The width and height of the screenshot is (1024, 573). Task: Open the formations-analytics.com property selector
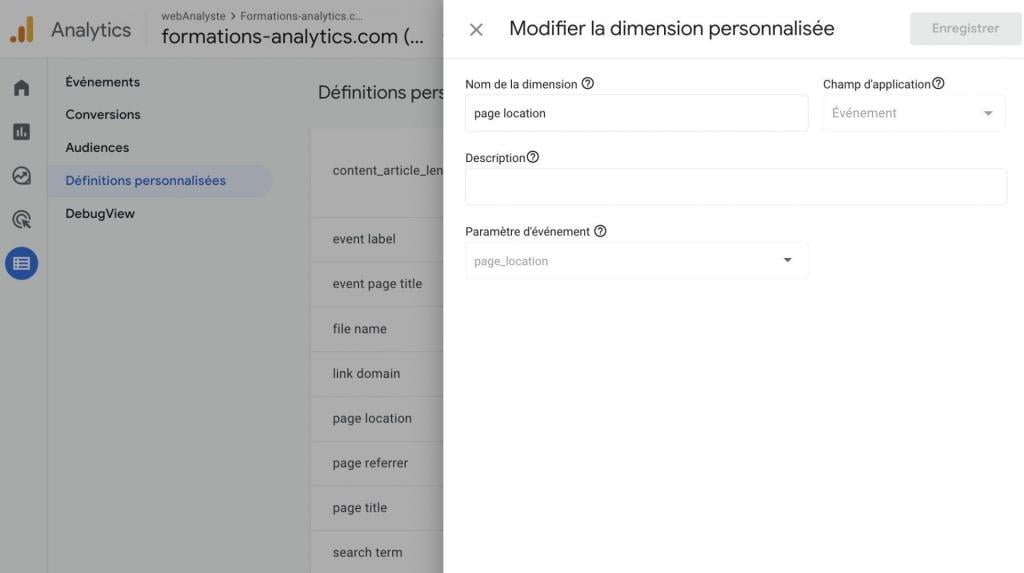[293, 36]
